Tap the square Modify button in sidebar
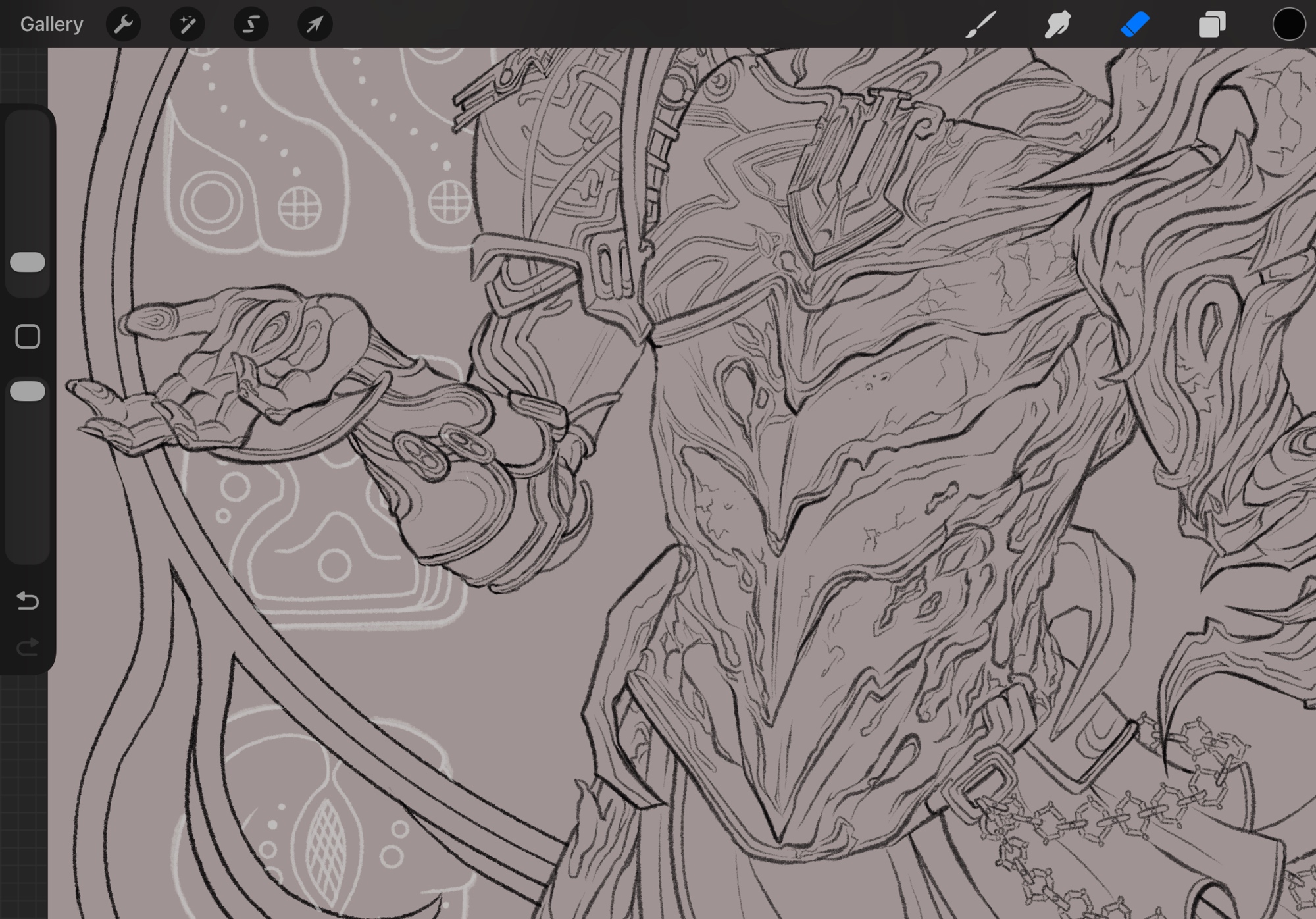 pos(28,336)
